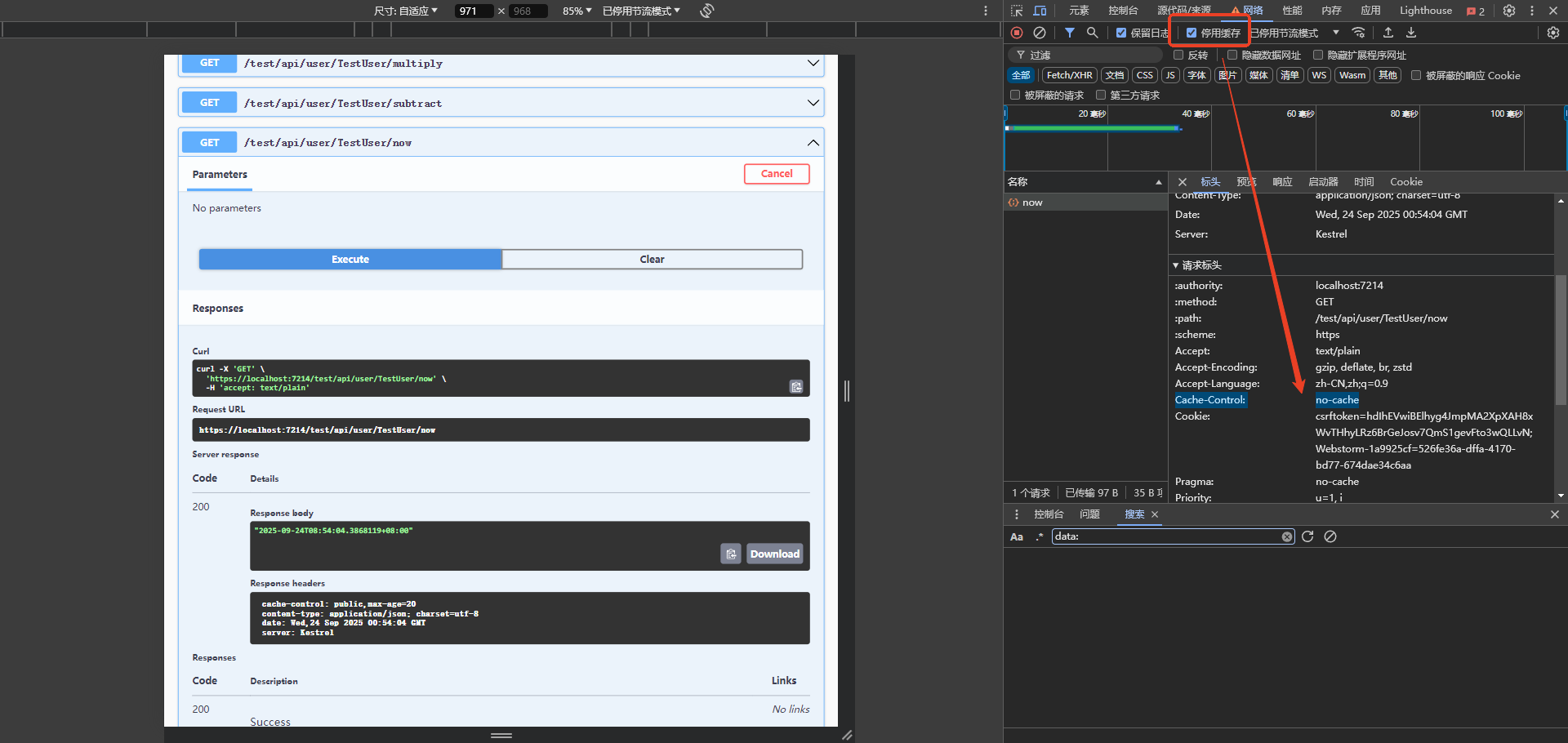Cancel the try-it-out mode

[777, 174]
